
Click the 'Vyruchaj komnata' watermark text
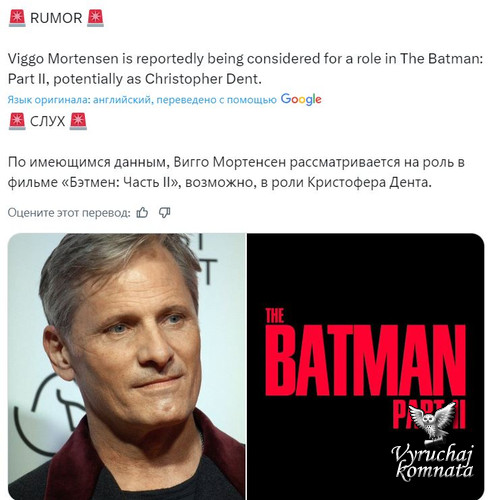pyautogui.click(x=433, y=463)
